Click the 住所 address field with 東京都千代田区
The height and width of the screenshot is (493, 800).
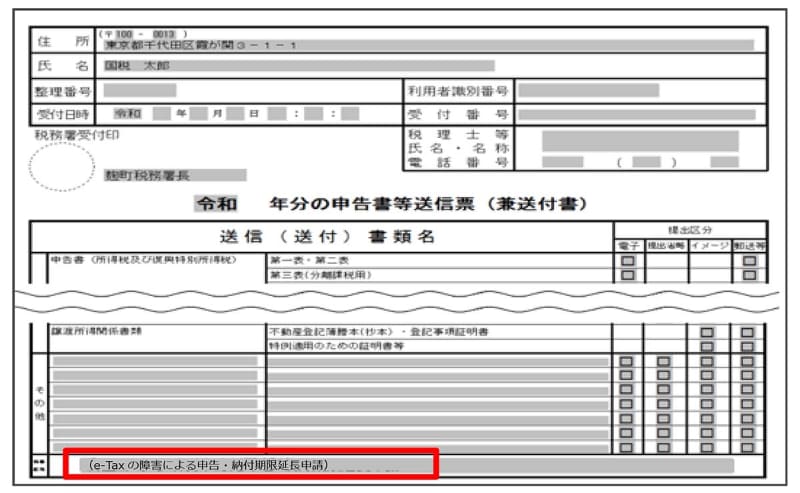click(x=429, y=45)
